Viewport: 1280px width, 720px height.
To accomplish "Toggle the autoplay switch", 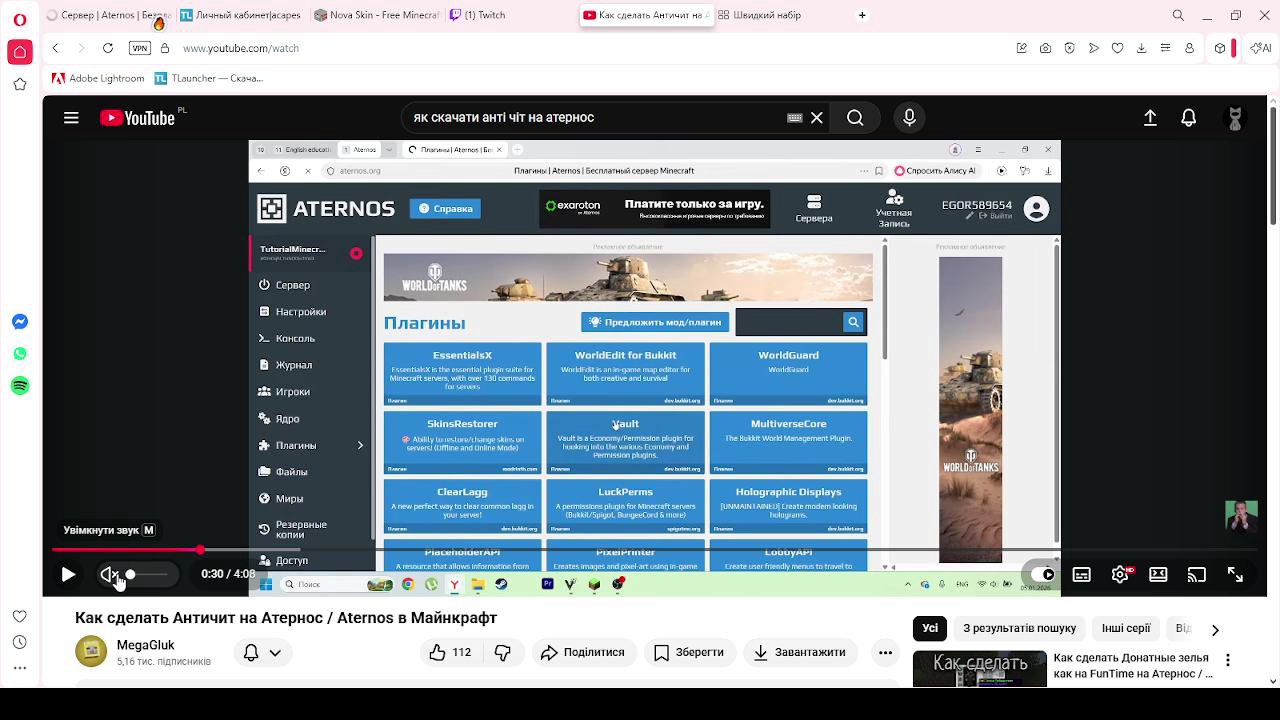I will point(1043,574).
